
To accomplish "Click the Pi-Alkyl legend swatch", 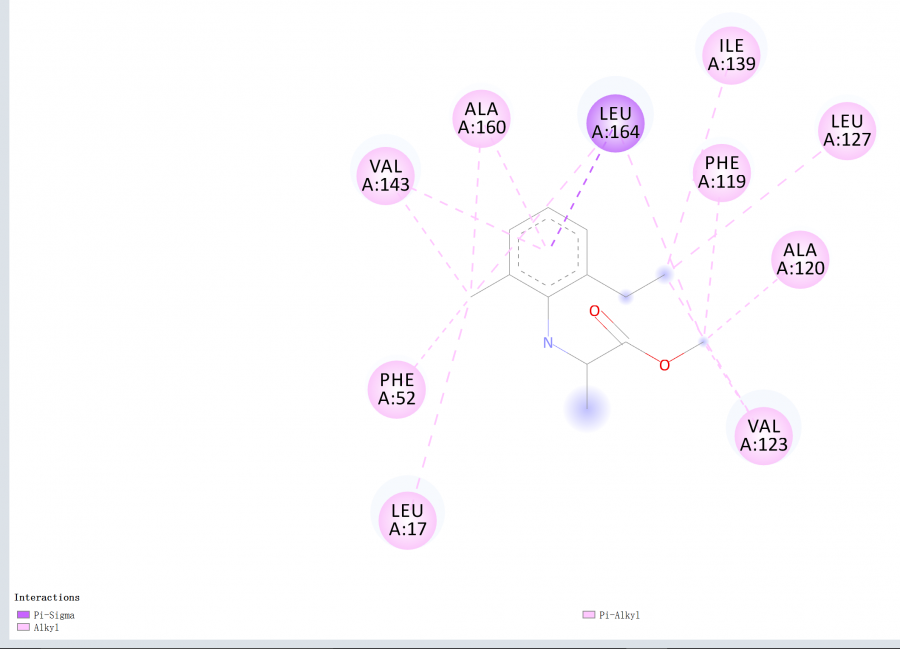I will 589,615.
